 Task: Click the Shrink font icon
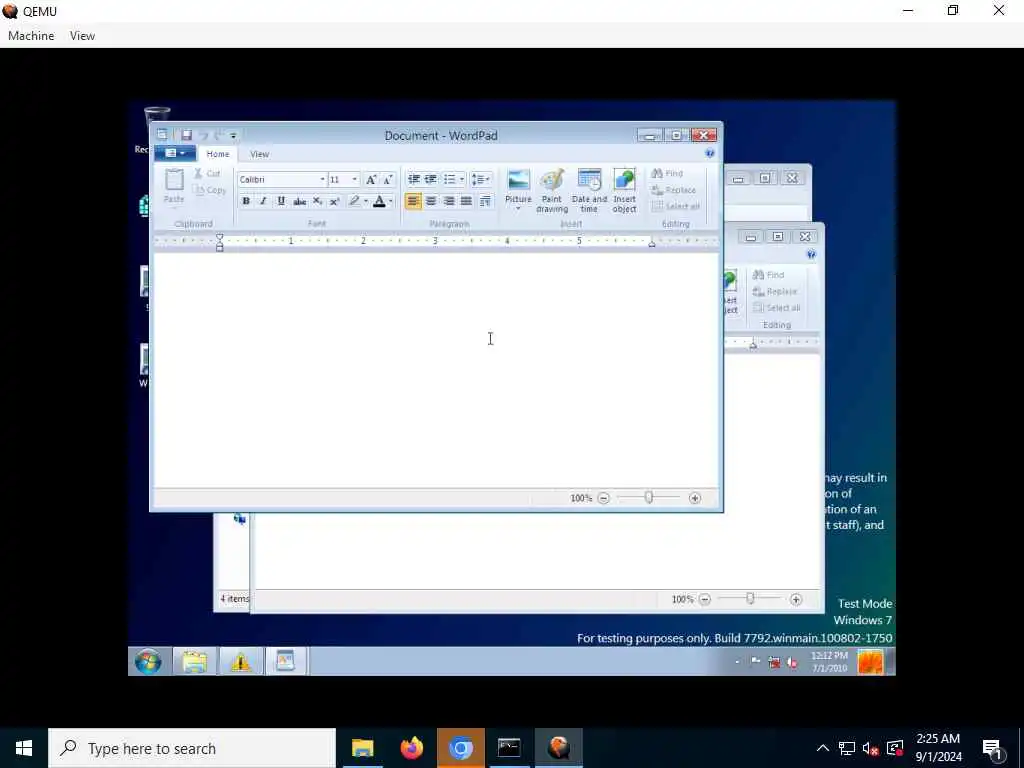click(387, 180)
